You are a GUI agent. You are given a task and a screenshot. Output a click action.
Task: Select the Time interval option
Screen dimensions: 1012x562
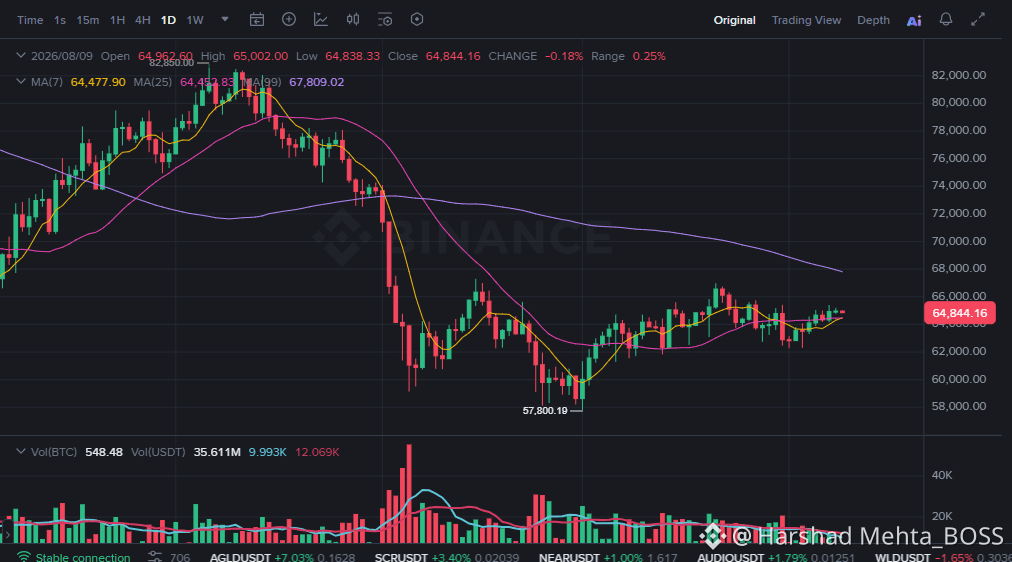pos(30,20)
